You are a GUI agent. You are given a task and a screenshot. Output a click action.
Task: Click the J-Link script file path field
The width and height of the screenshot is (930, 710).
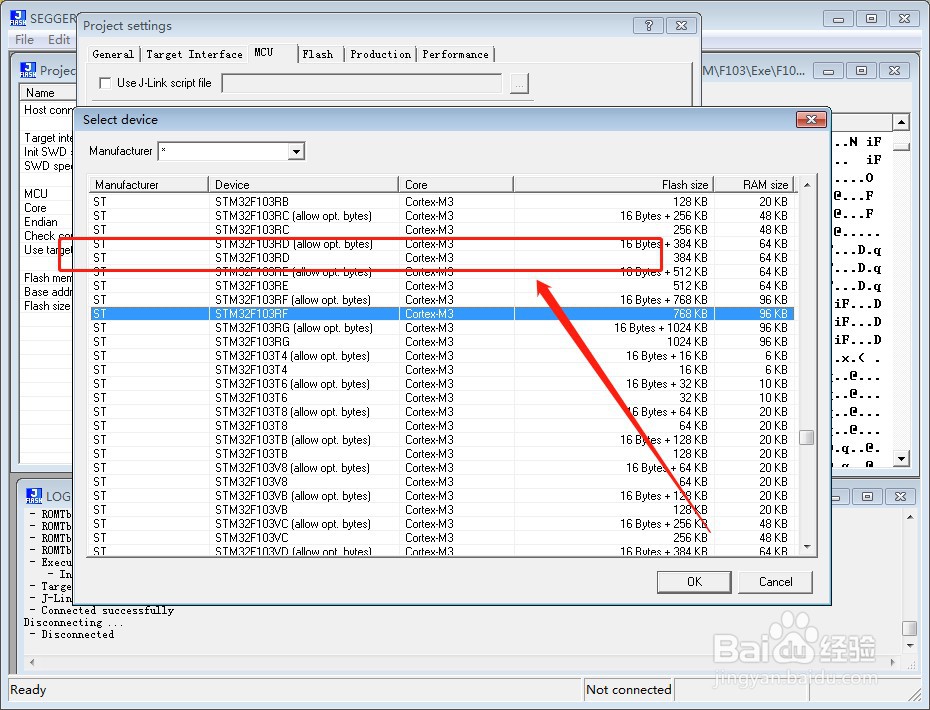click(x=362, y=84)
